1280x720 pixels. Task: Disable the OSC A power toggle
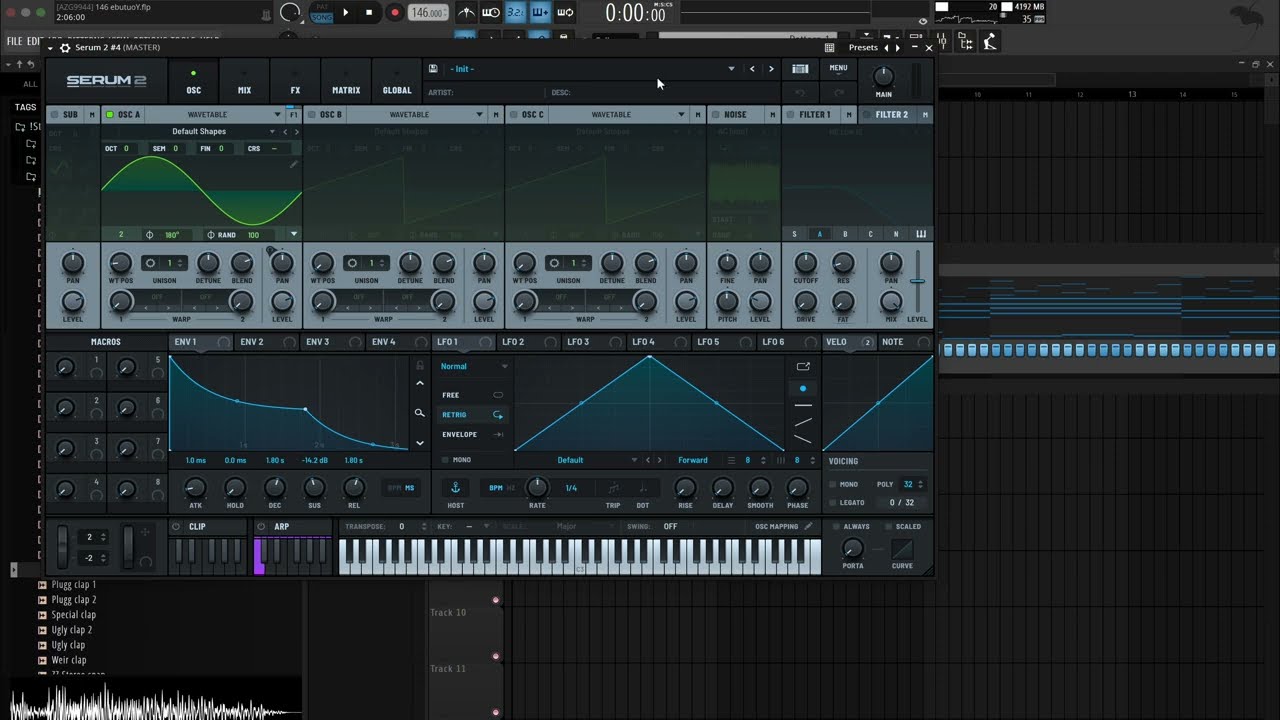click(110, 115)
